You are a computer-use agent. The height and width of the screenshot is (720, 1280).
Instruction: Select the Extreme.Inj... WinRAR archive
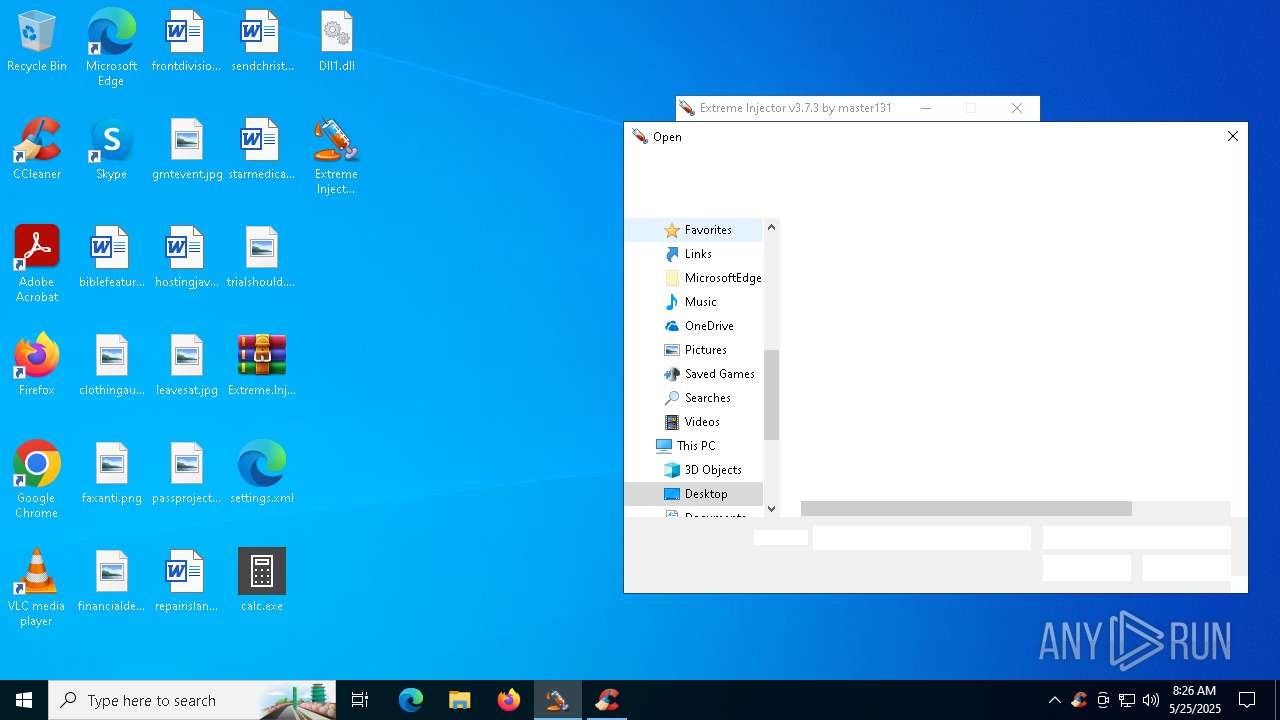click(x=262, y=366)
